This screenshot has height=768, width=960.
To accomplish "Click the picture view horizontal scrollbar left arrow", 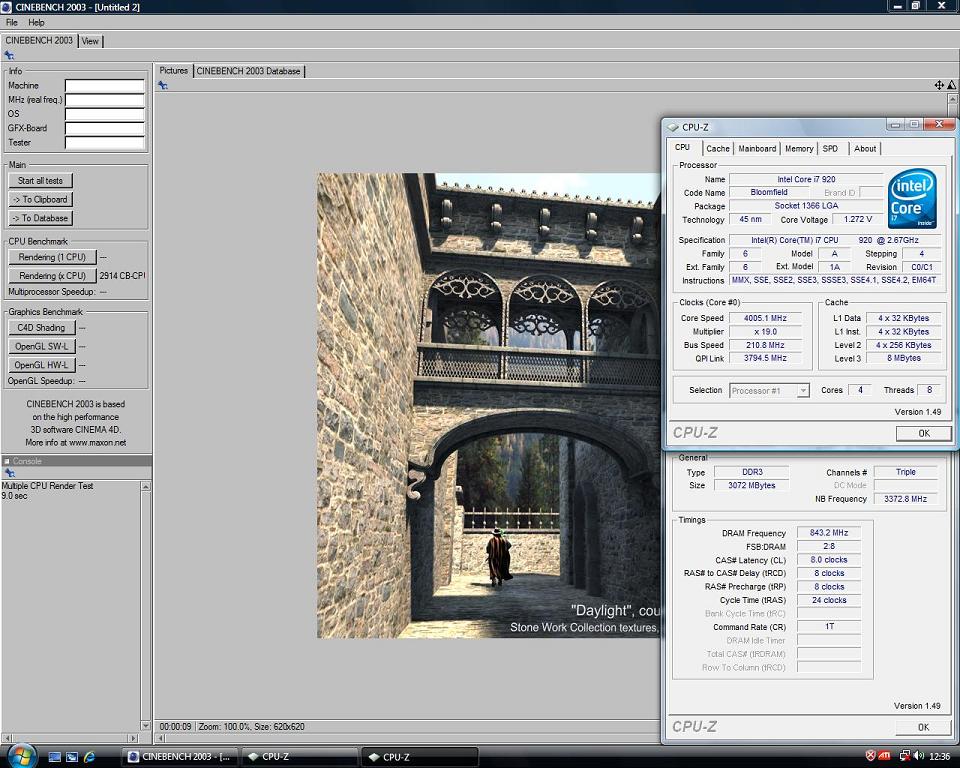I will click(x=161, y=738).
